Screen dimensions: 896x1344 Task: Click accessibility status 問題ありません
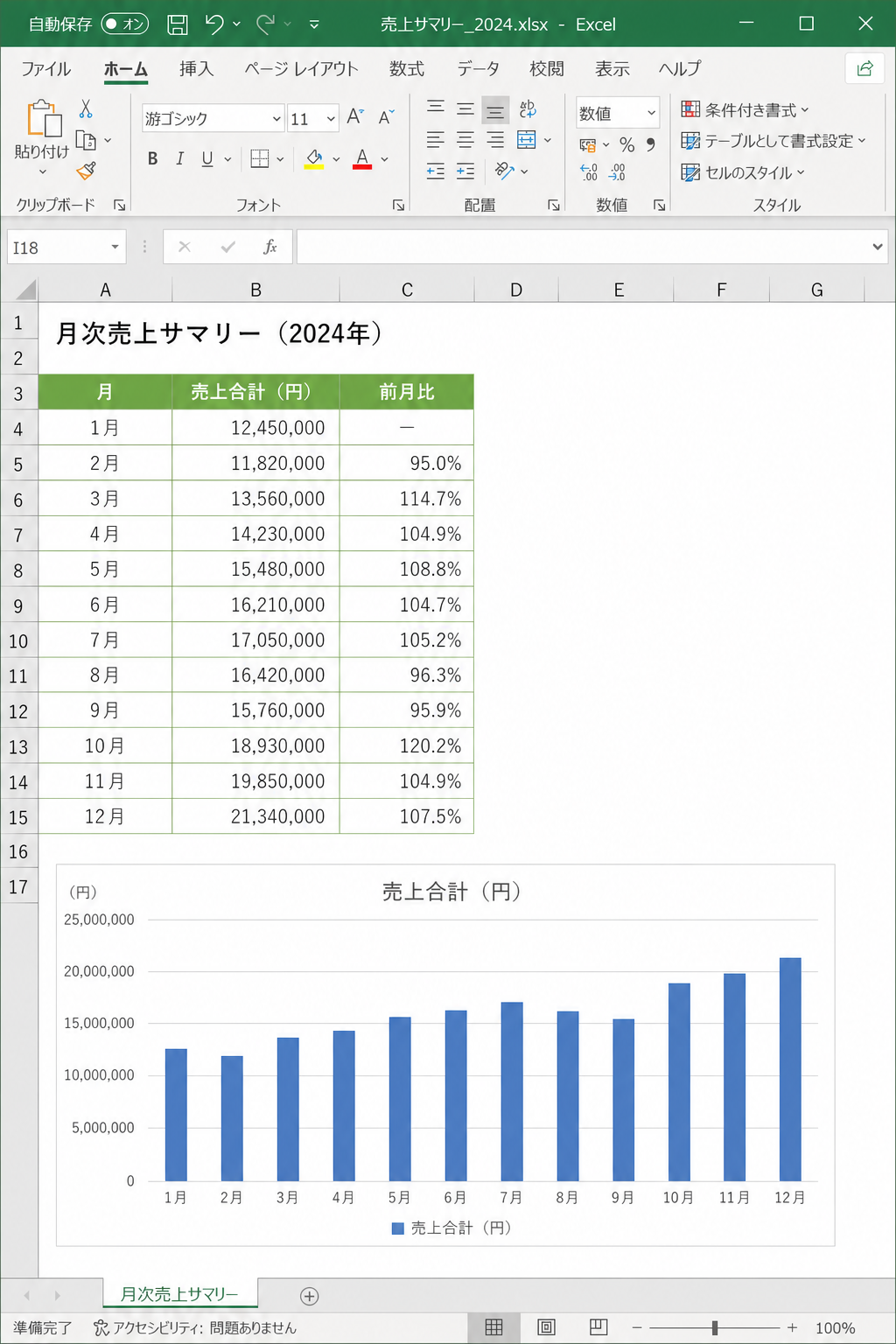(196, 1327)
